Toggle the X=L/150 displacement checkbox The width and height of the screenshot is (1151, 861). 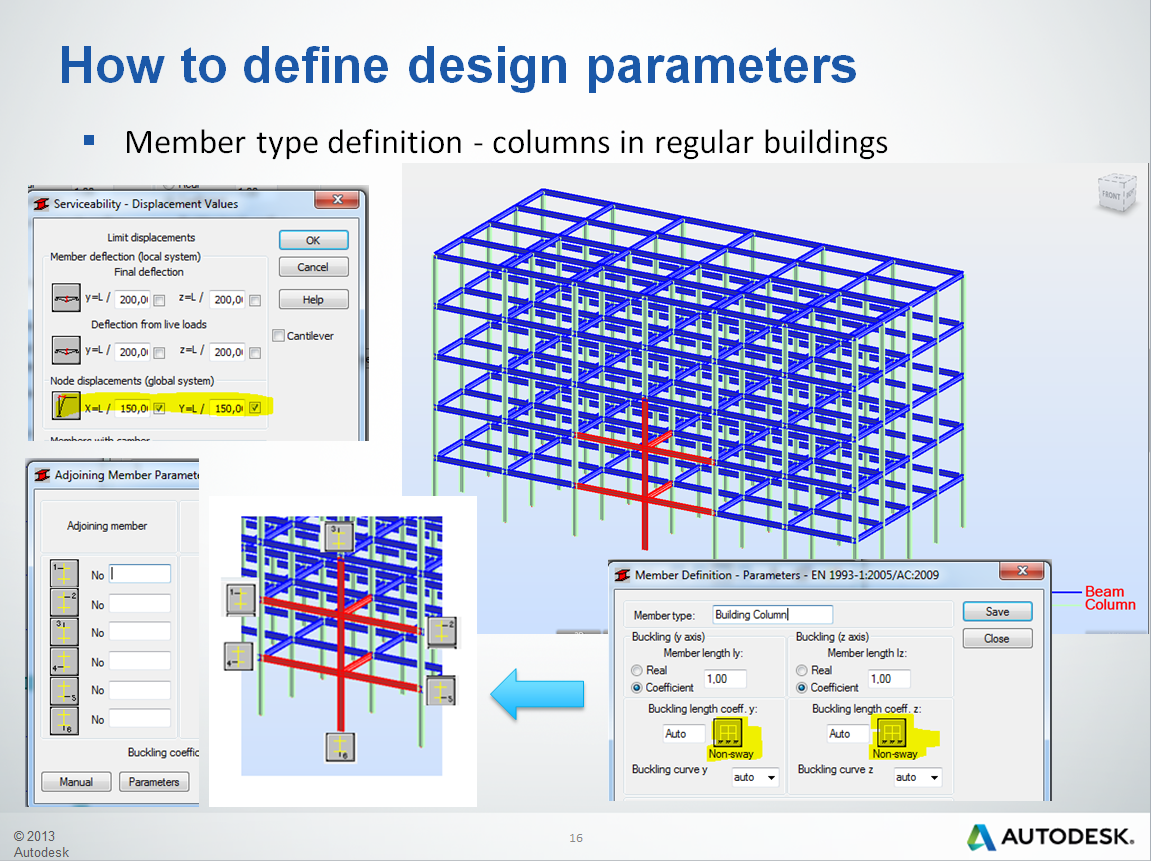pos(159,409)
